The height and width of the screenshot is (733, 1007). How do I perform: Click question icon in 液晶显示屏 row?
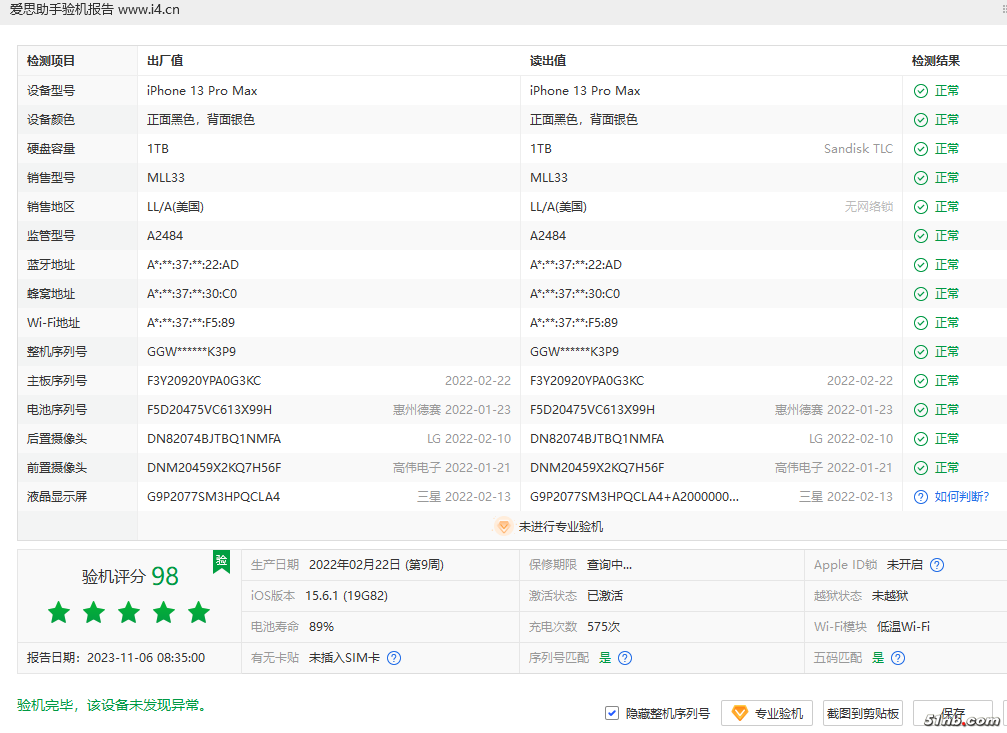tap(921, 497)
